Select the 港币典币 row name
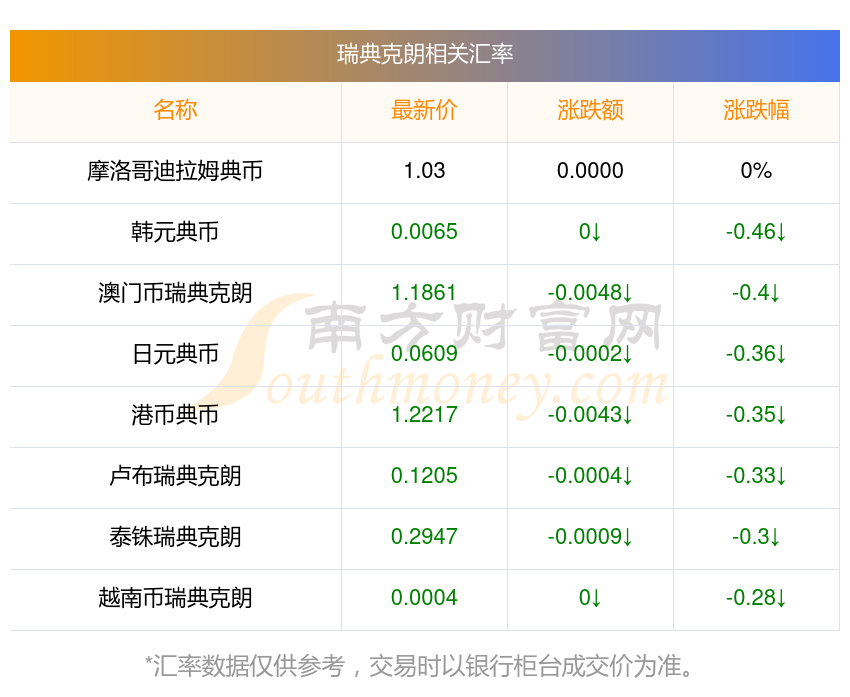 175,415
